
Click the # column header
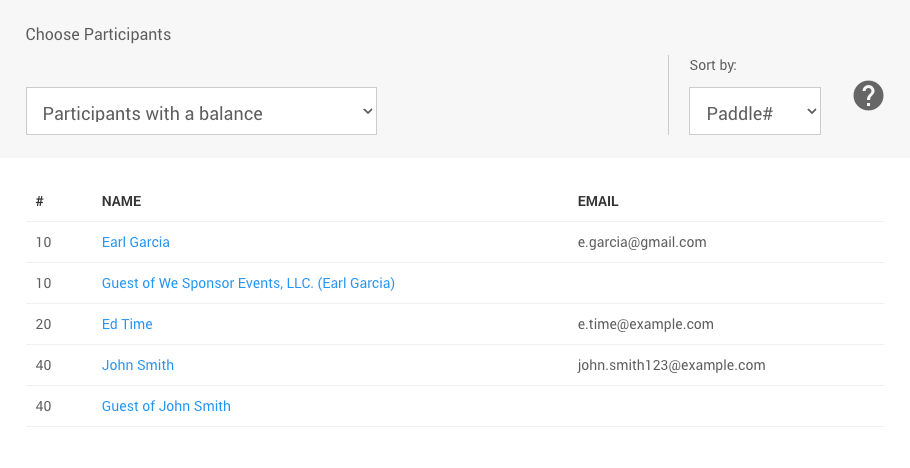40,201
